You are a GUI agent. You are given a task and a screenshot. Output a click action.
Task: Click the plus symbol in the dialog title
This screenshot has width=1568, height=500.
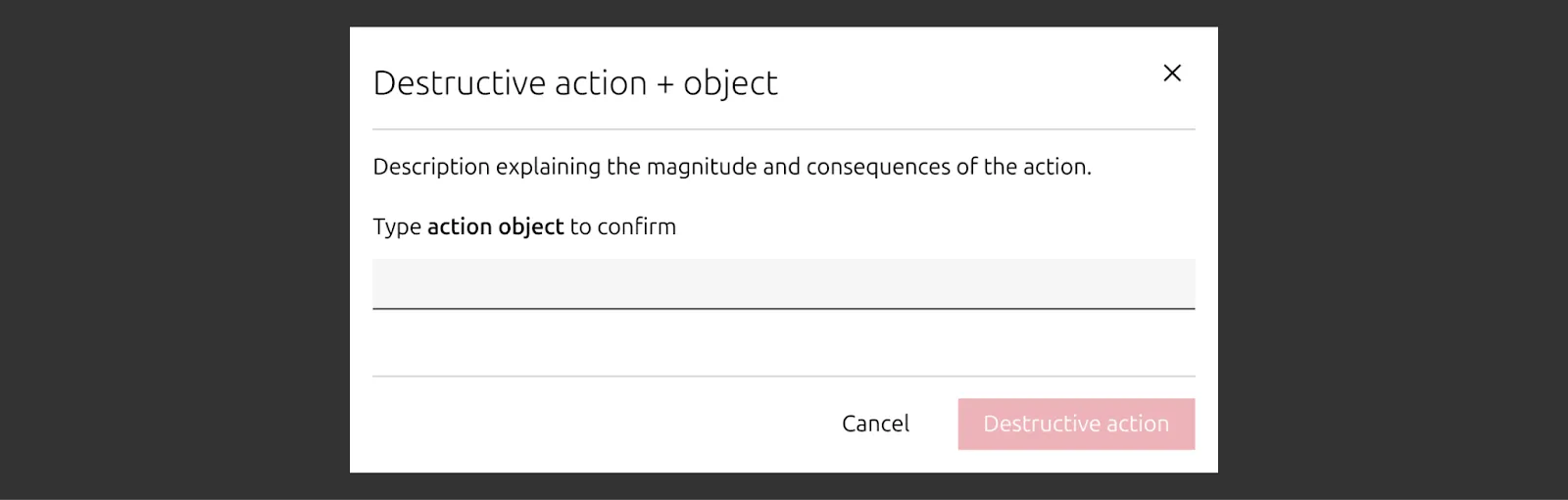(665, 84)
